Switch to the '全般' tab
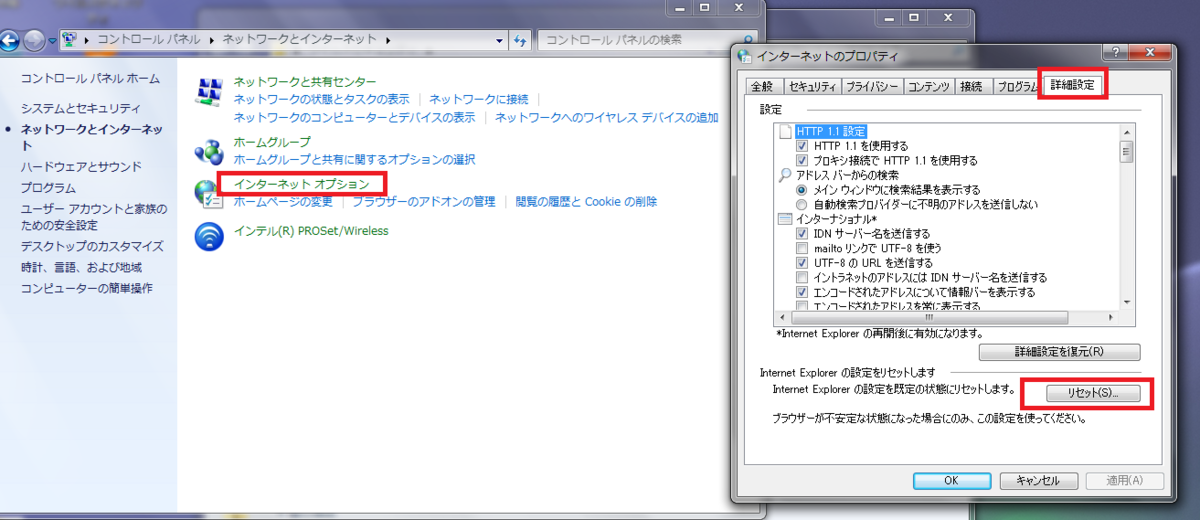 click(x=761, y=87)
